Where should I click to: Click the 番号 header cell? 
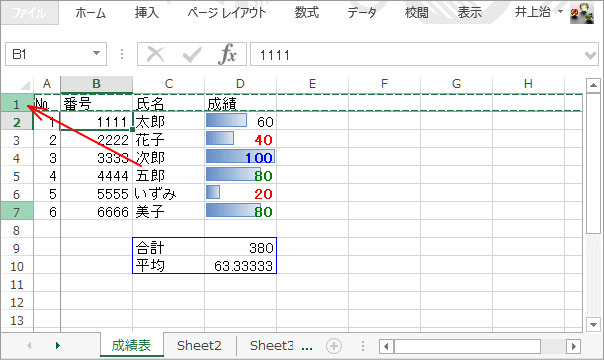click(96, 103)
